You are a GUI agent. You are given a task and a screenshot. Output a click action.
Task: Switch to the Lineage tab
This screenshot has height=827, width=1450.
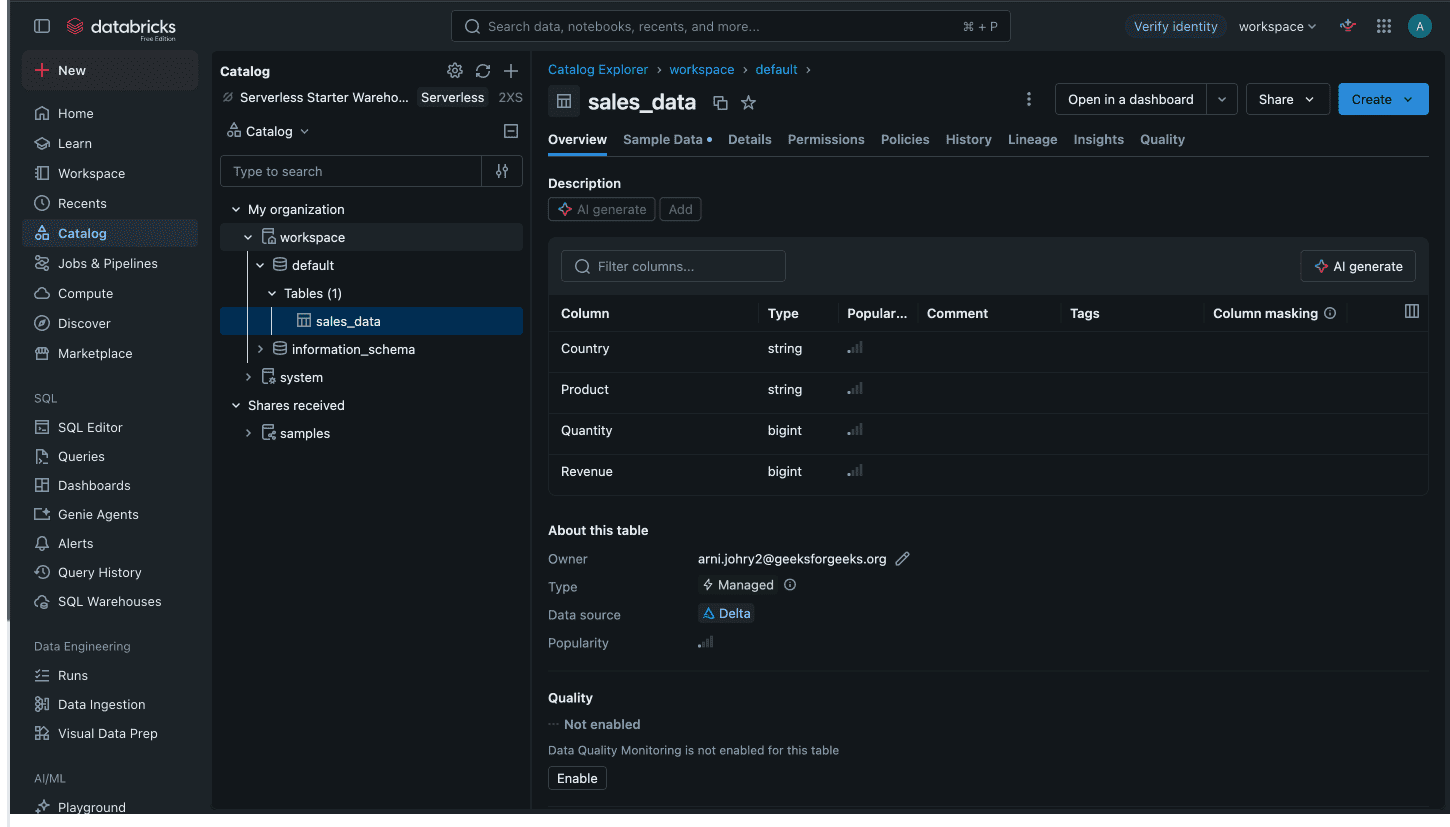coord(1032,139)
